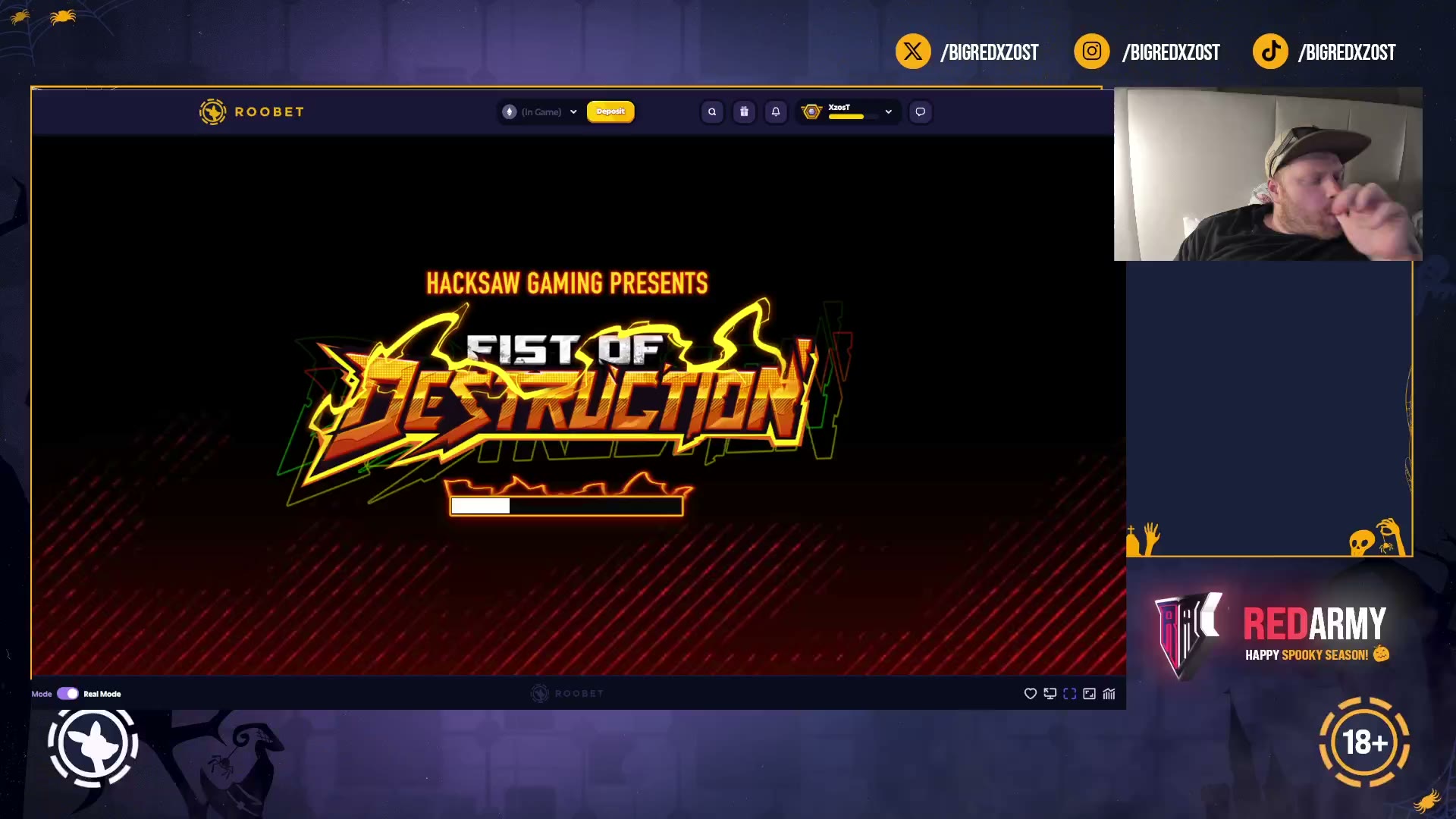Viewport: 1456px width, 819px height.
Task: Enter fullscreen with the brackets icon
Action: (x=1069, y=694)
